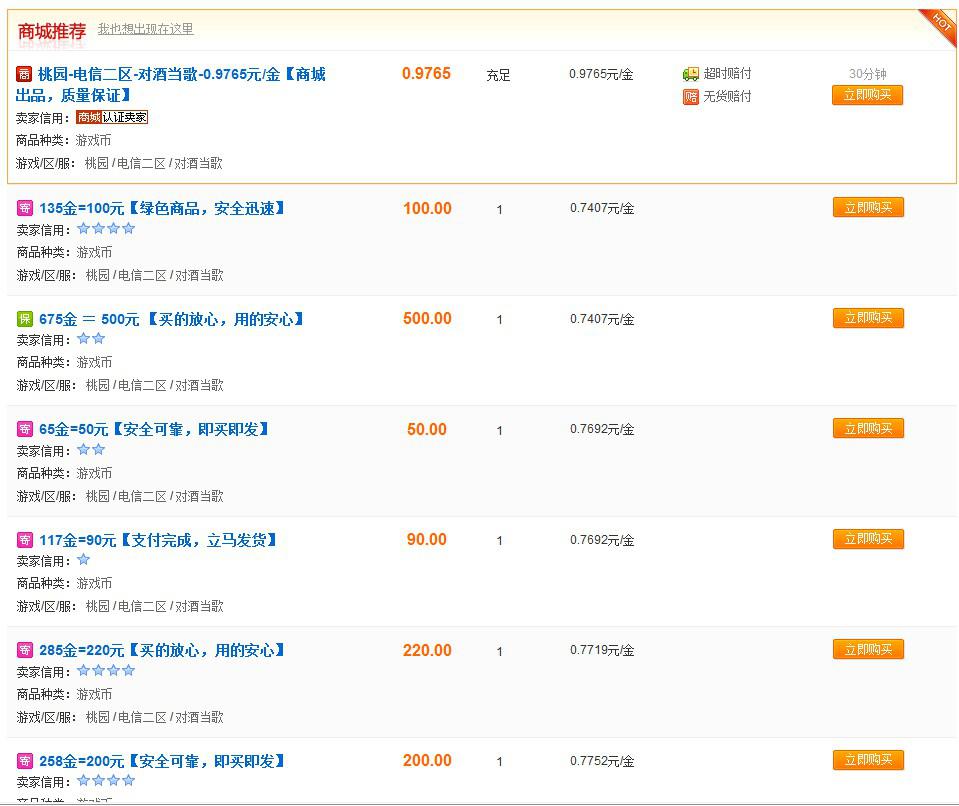The height and width of the screenshot is (806, 959).
Task: Click the 商城推荐 section heading
Action: (52, 31)
